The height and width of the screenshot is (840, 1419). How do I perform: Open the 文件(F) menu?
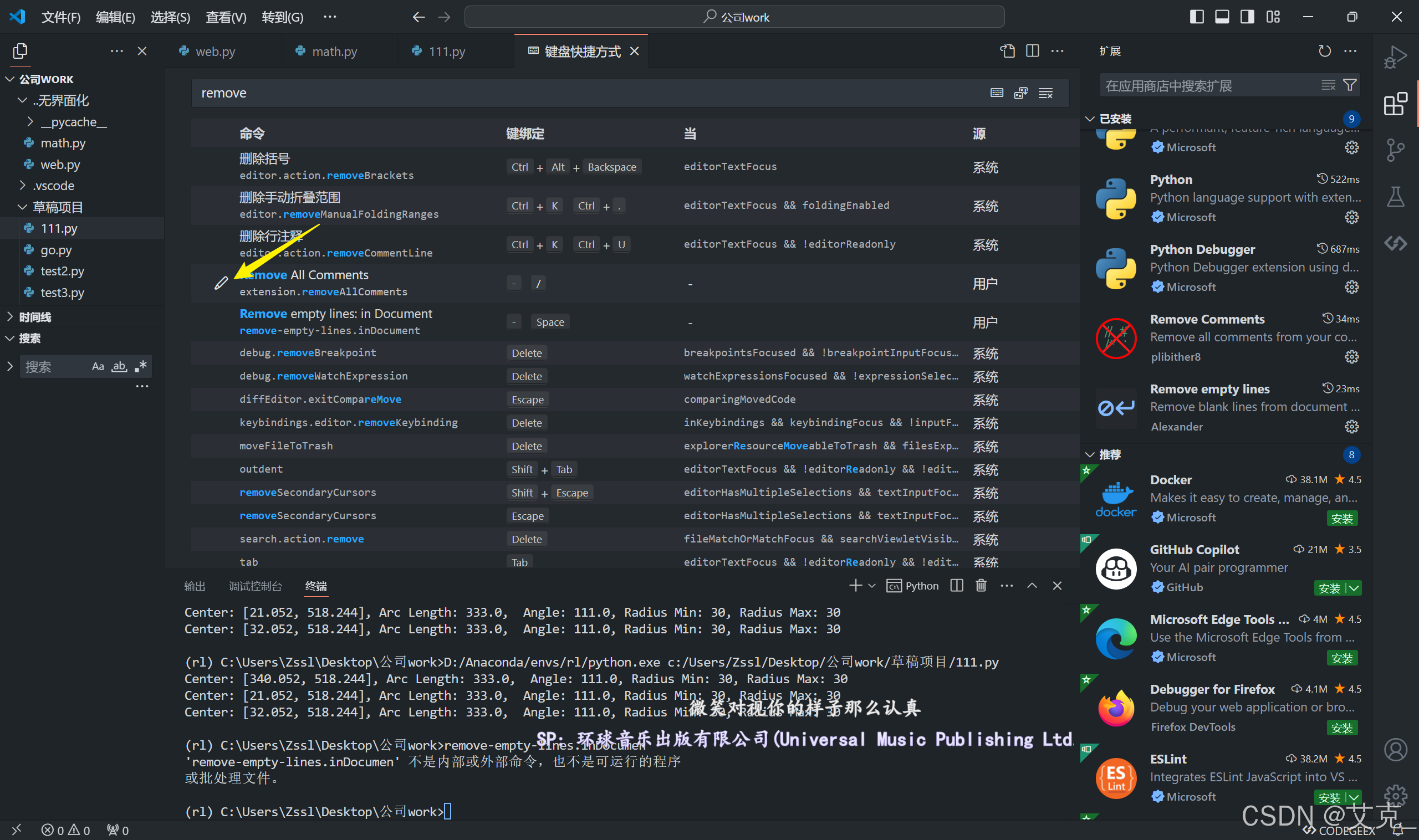click(x=60, y=17)
